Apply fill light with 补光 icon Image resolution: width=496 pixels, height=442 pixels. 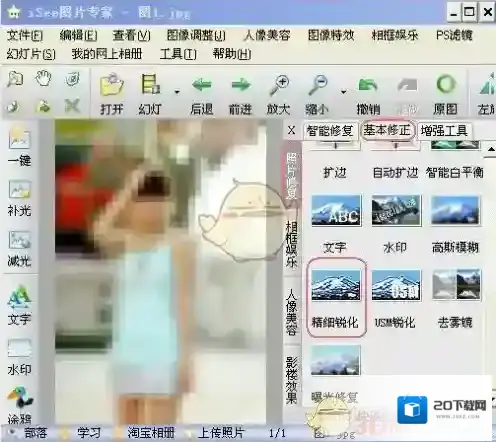(x=19, y=190)
